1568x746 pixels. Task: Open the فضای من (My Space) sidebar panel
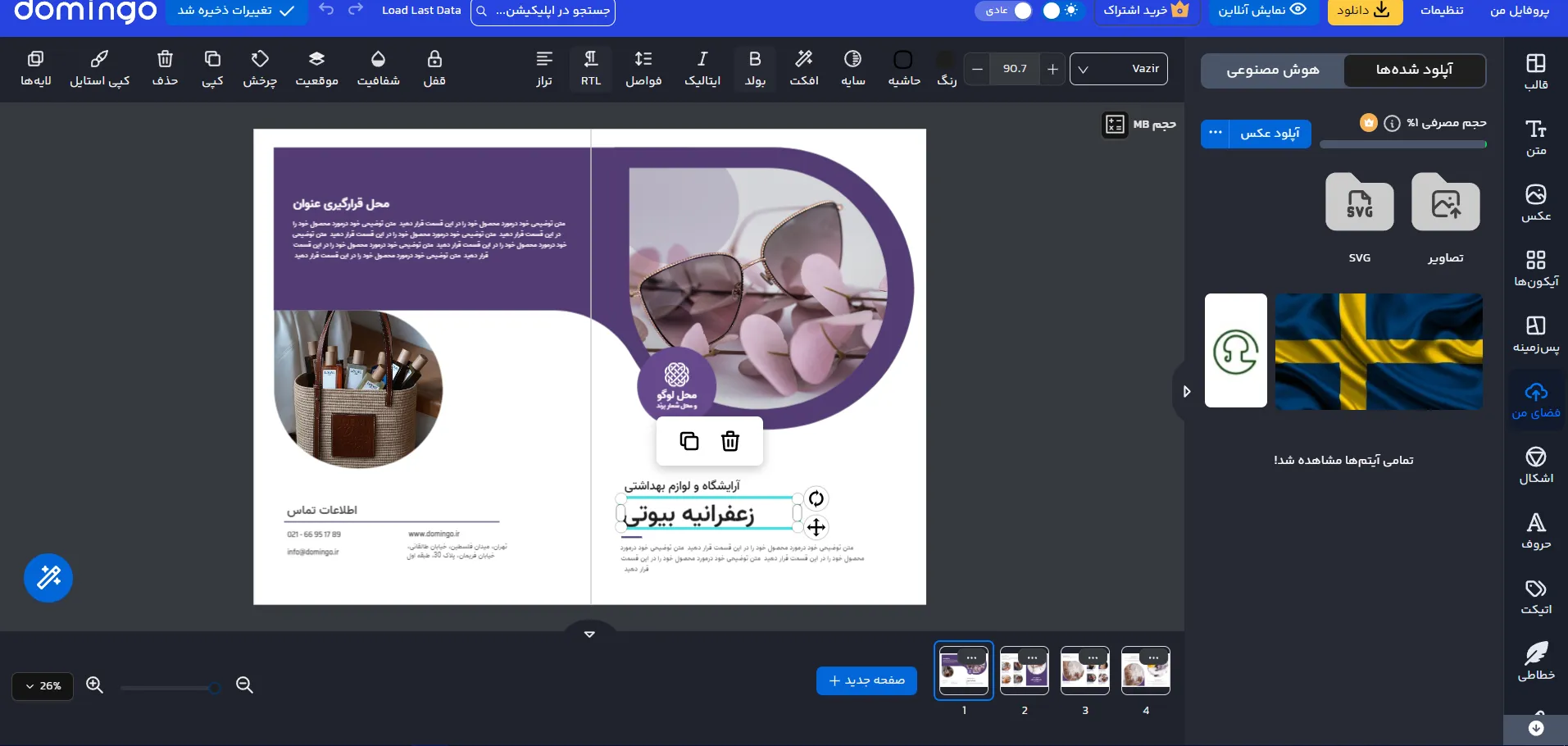(x=1536, y=399)
